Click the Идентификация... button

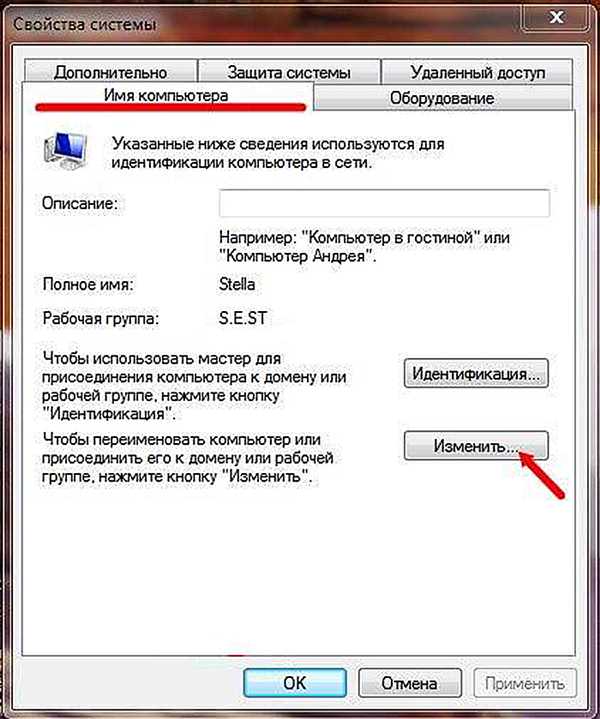tap(476, 373)
